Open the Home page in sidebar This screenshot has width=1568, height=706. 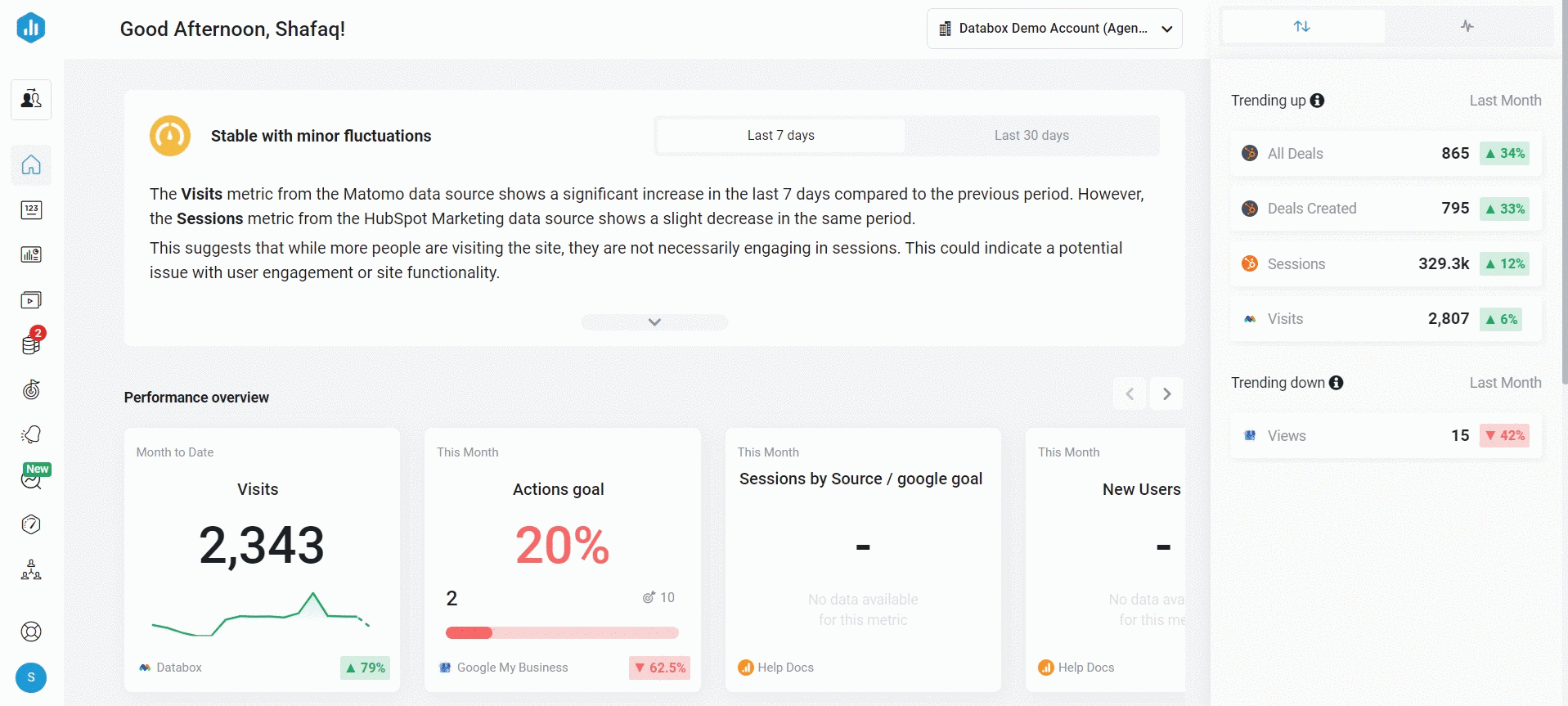click(31, 165)
